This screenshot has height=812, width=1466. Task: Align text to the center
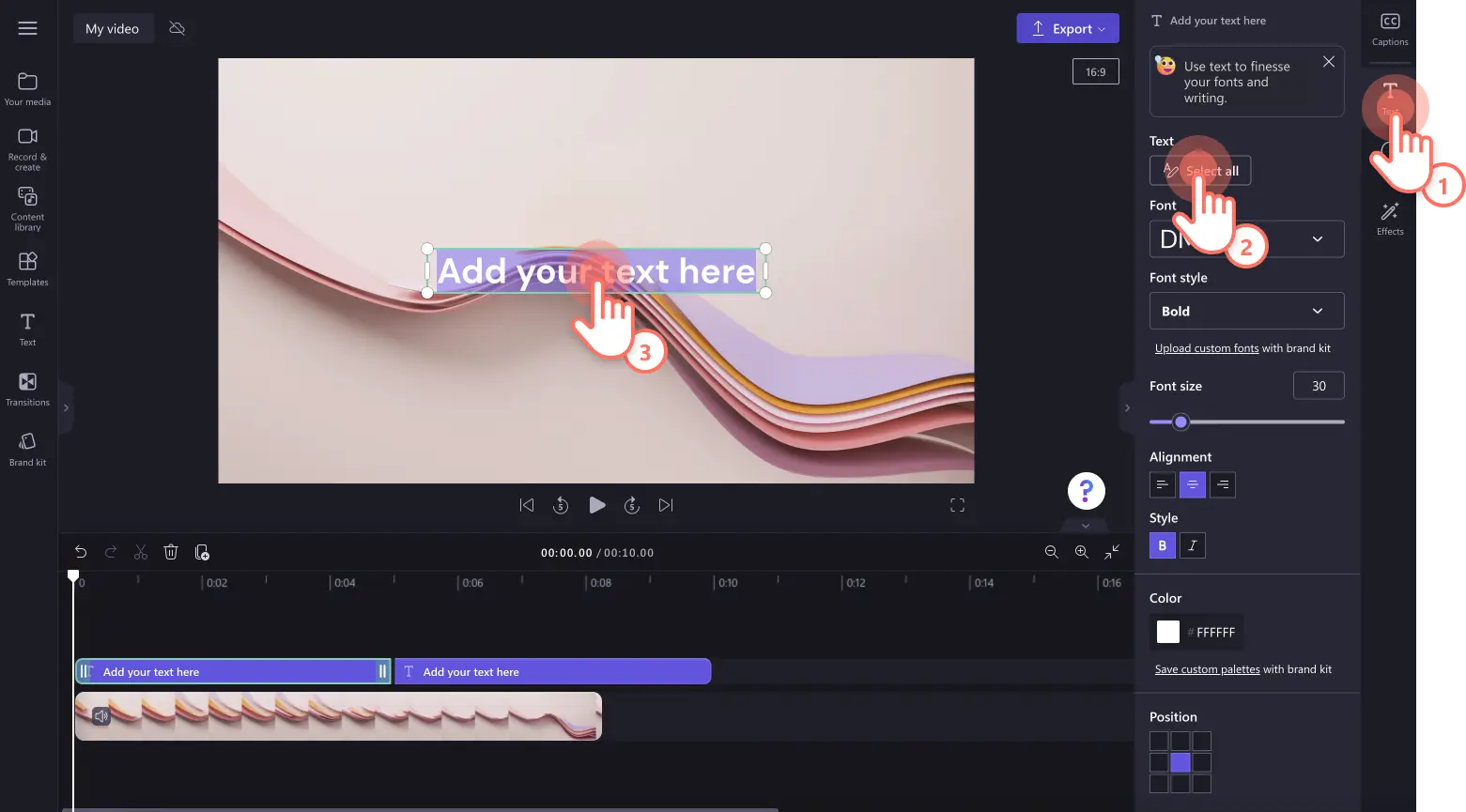pos(1192,484)
